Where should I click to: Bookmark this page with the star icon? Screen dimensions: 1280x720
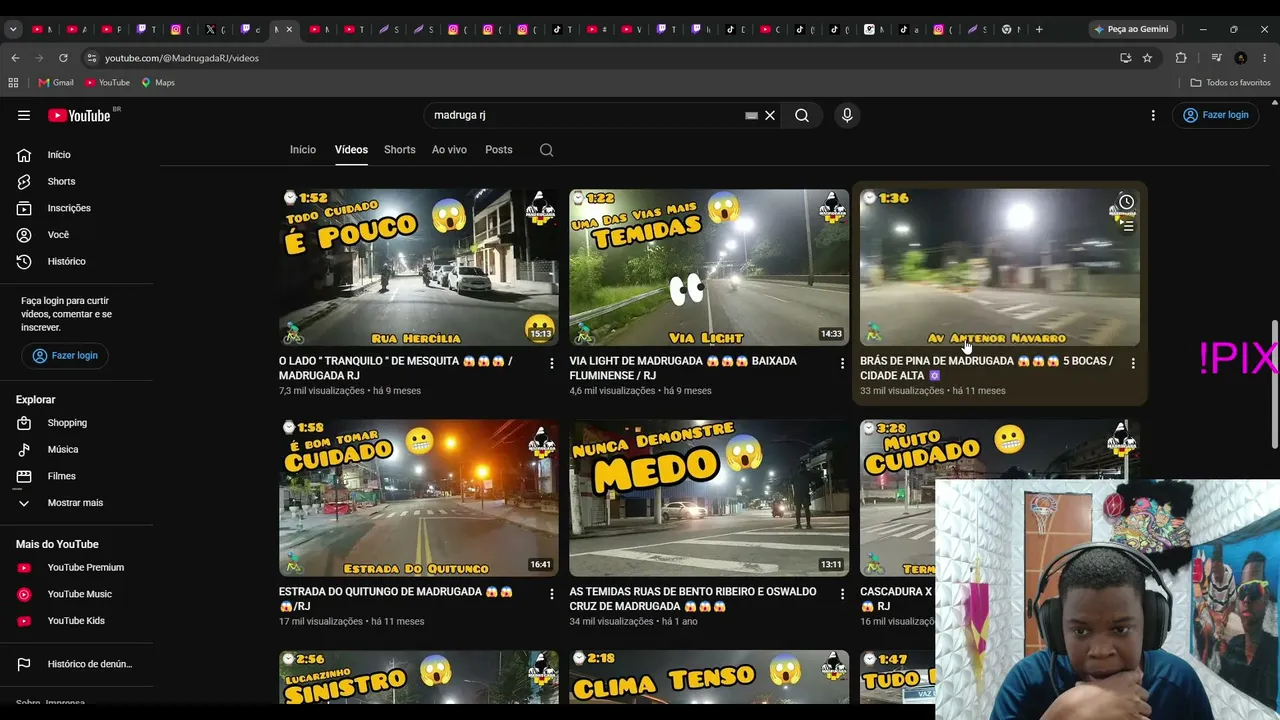[x=1147, y=58]
